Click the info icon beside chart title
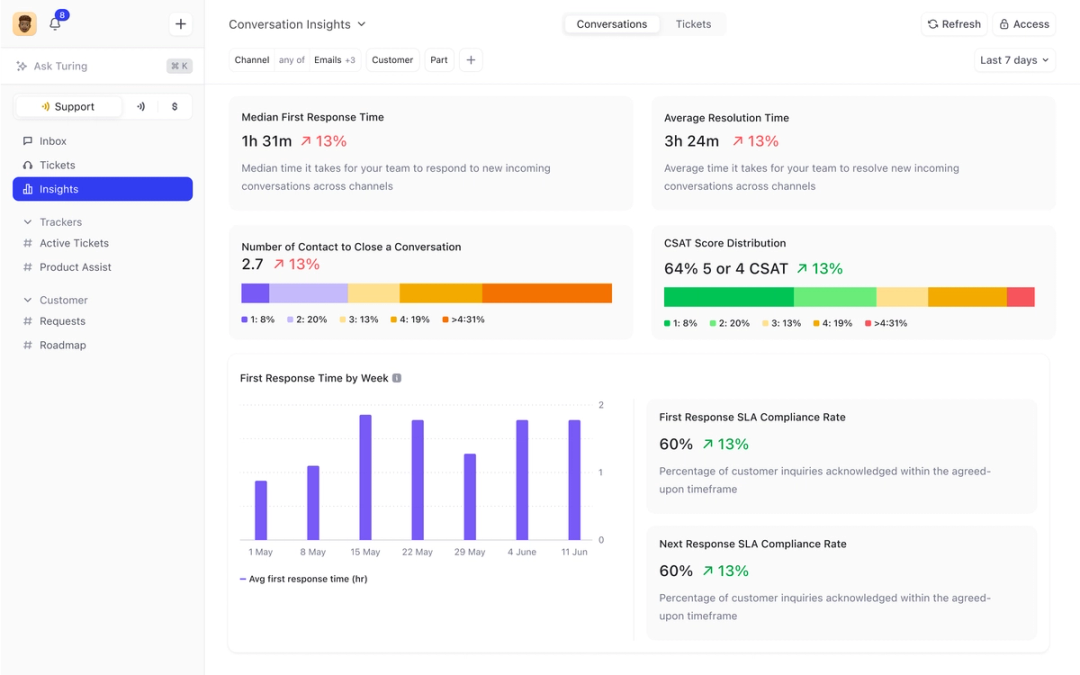Image resolution: width=1080 pixels, height=675 pixels. tap(397, 378)
